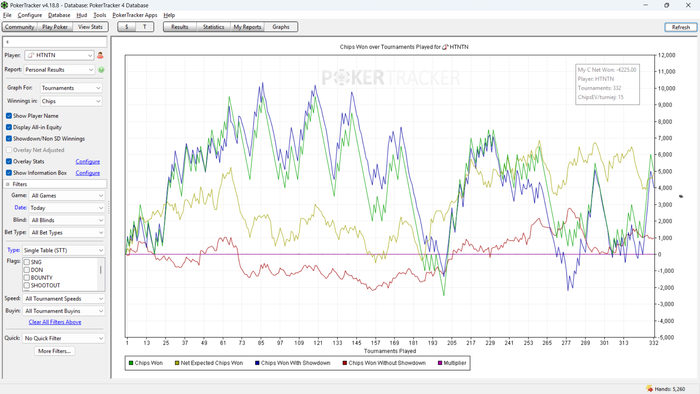Click the Refresh button
Image resolution: width=700 pixels, height=394 pixels.
(x=681, y=27)
